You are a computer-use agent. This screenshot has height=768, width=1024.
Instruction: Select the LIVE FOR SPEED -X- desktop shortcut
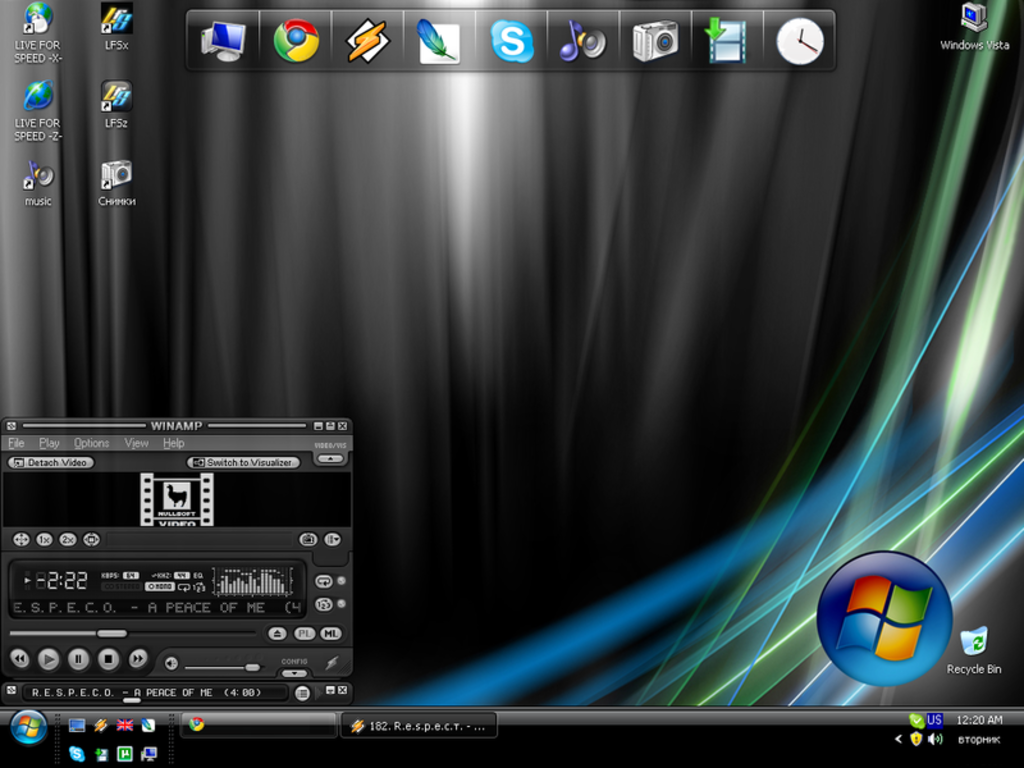37,33
